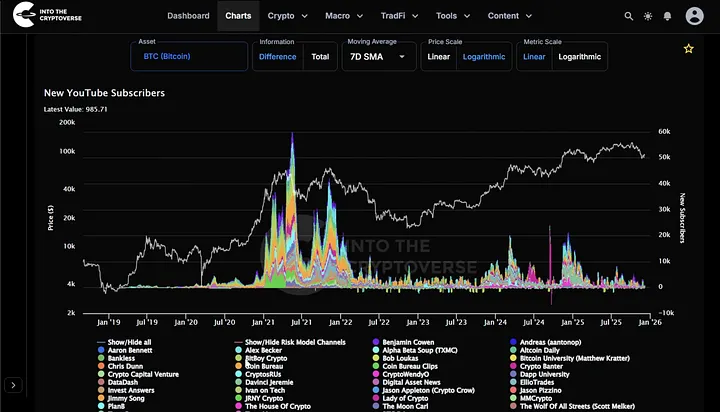This screenshot has height=412, width=720.
Task: Expand the Crypto navigation menu
Action: click(x=286, y=16)
